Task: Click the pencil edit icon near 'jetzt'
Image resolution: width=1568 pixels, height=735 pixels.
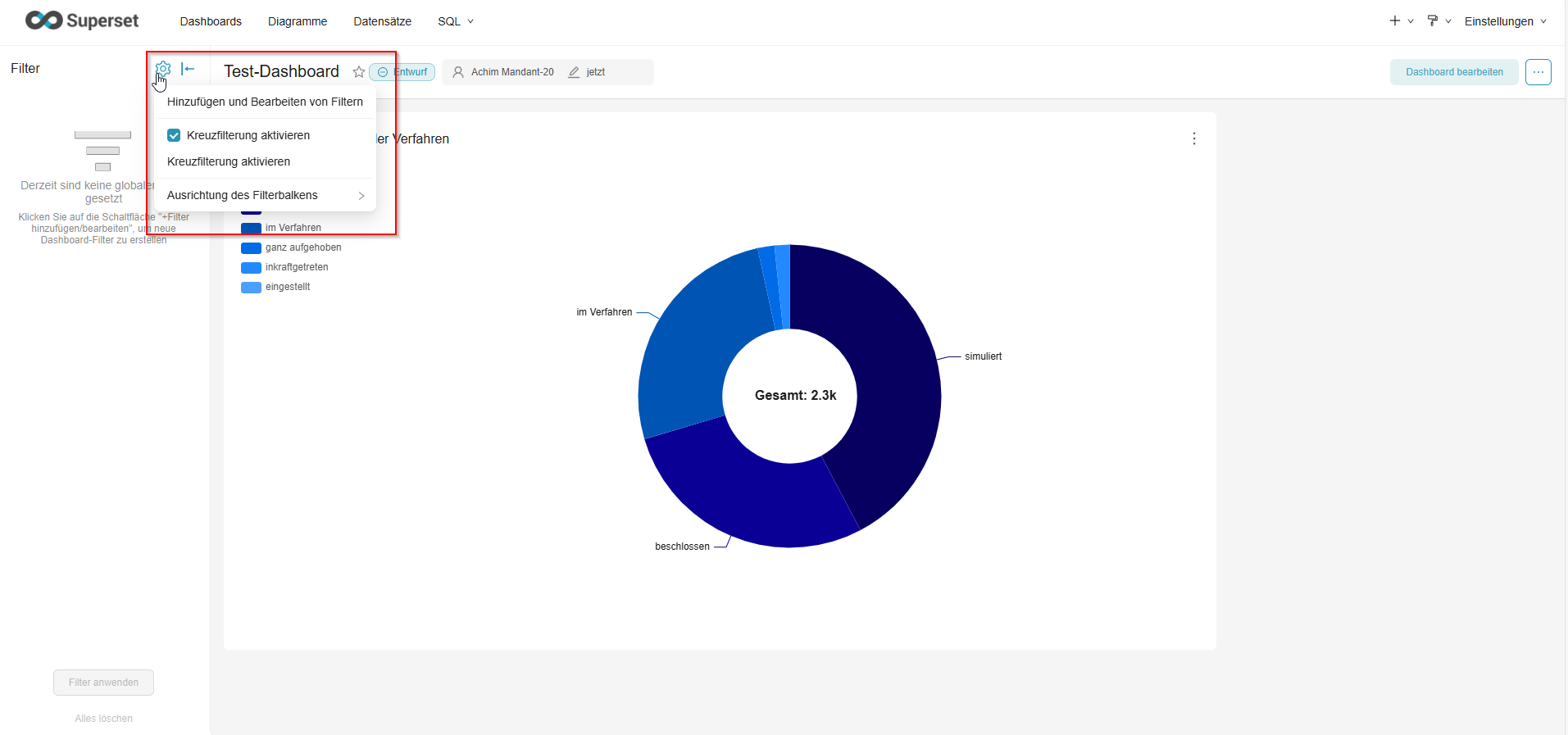Action: tap(574, 72)
